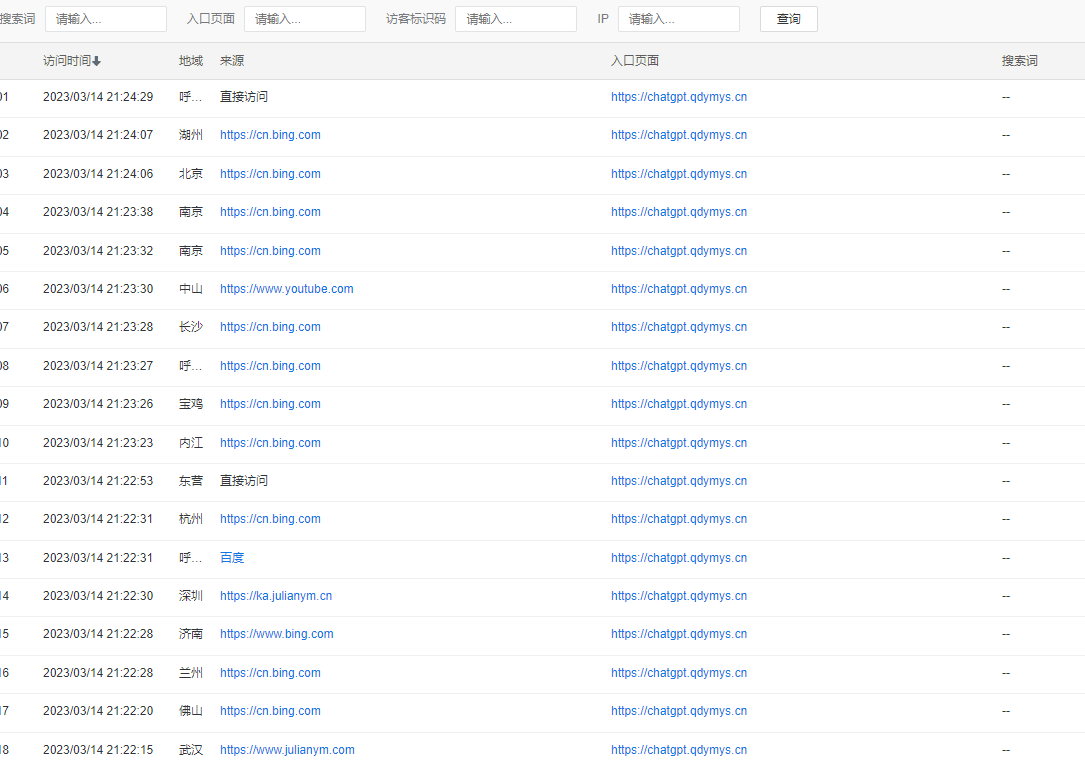Screen dimensions: 1085x764
Task: Open the youtube.com source link
Action: [x=286, y=289]
